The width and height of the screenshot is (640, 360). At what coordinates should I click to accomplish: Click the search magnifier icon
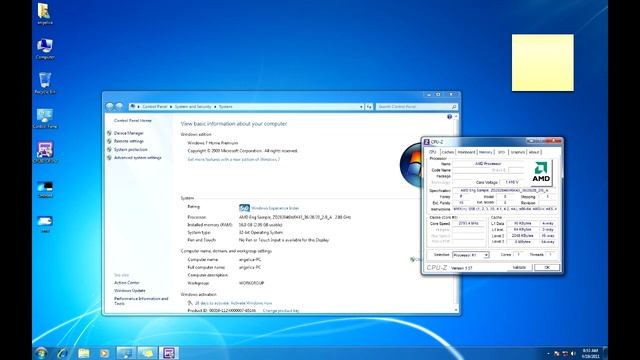[x=454, y=107]
